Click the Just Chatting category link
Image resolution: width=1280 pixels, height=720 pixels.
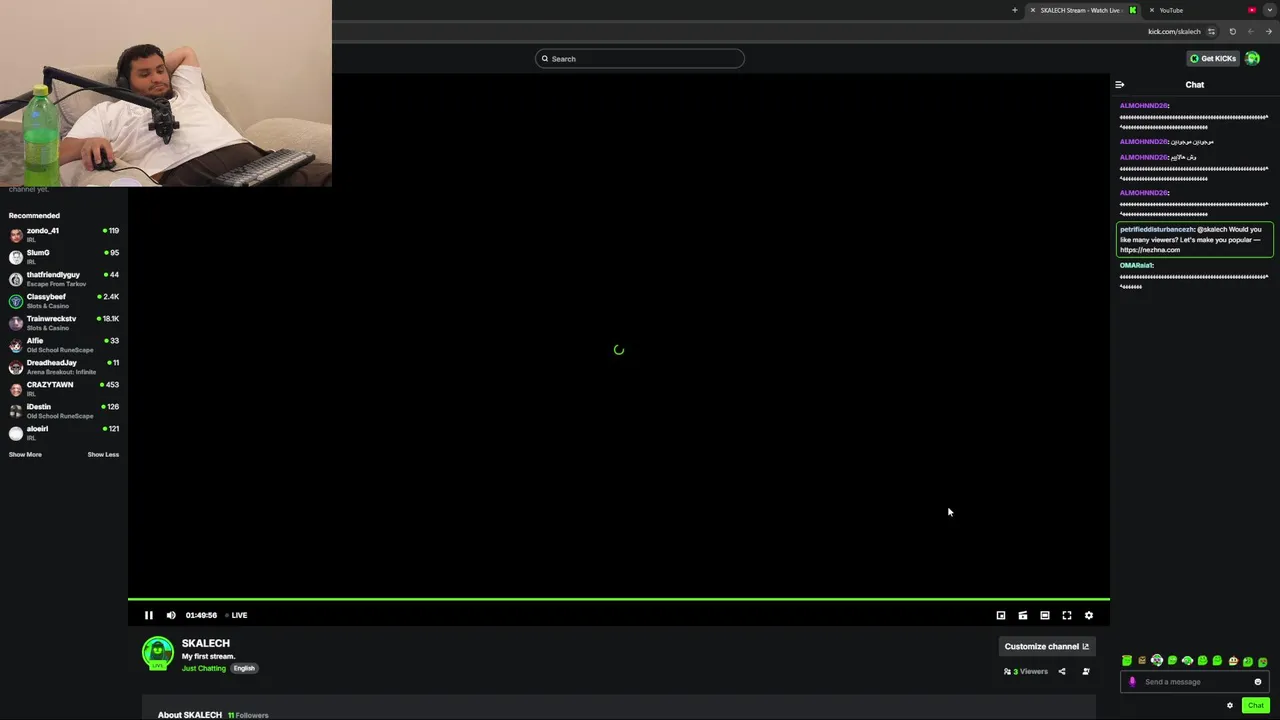(x=204, y=668)
